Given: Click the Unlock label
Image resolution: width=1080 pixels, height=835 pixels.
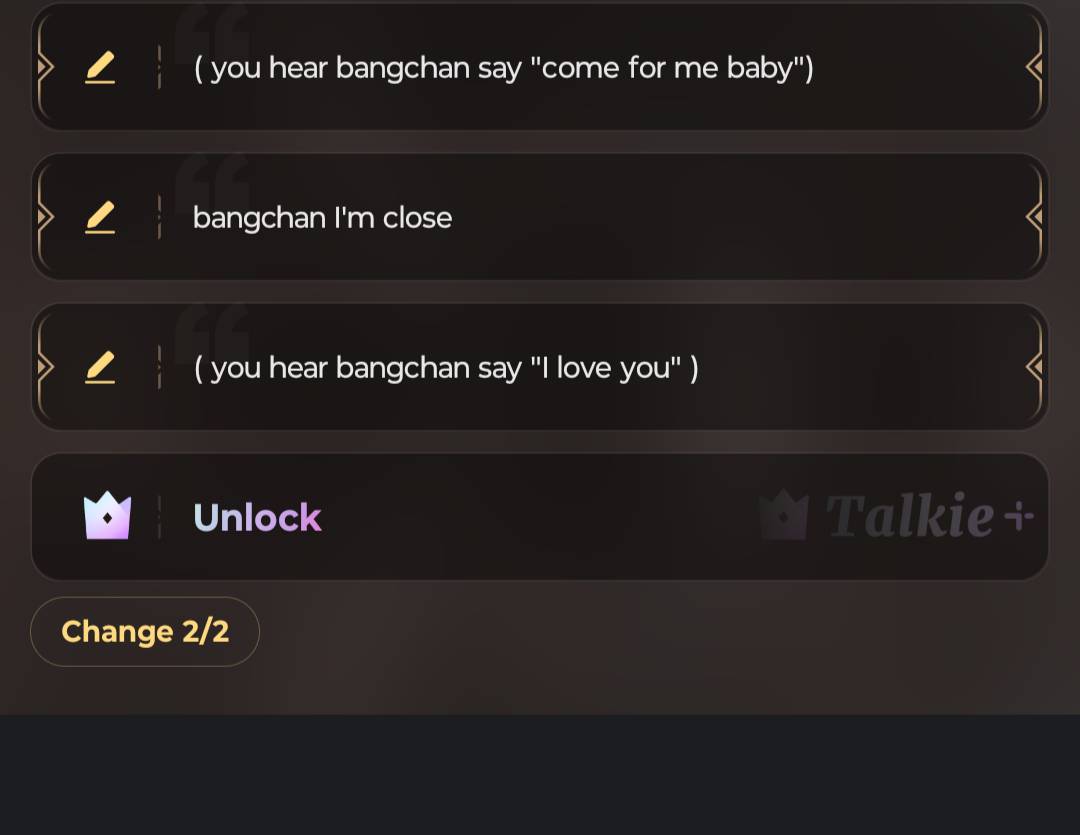Looking at the screenshot, I should point(257,517).
